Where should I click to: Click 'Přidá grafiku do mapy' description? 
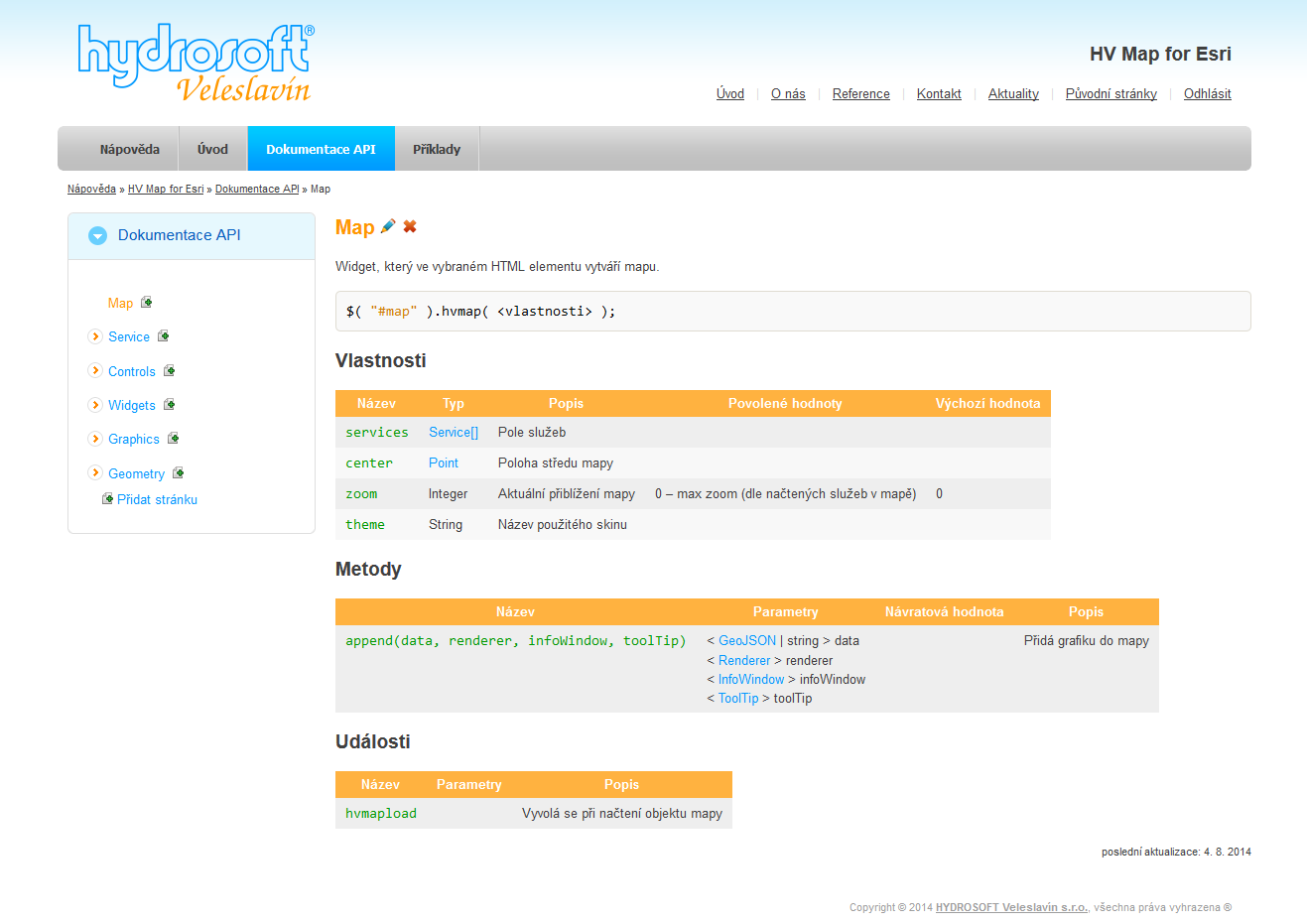[x=1087, y=640]
